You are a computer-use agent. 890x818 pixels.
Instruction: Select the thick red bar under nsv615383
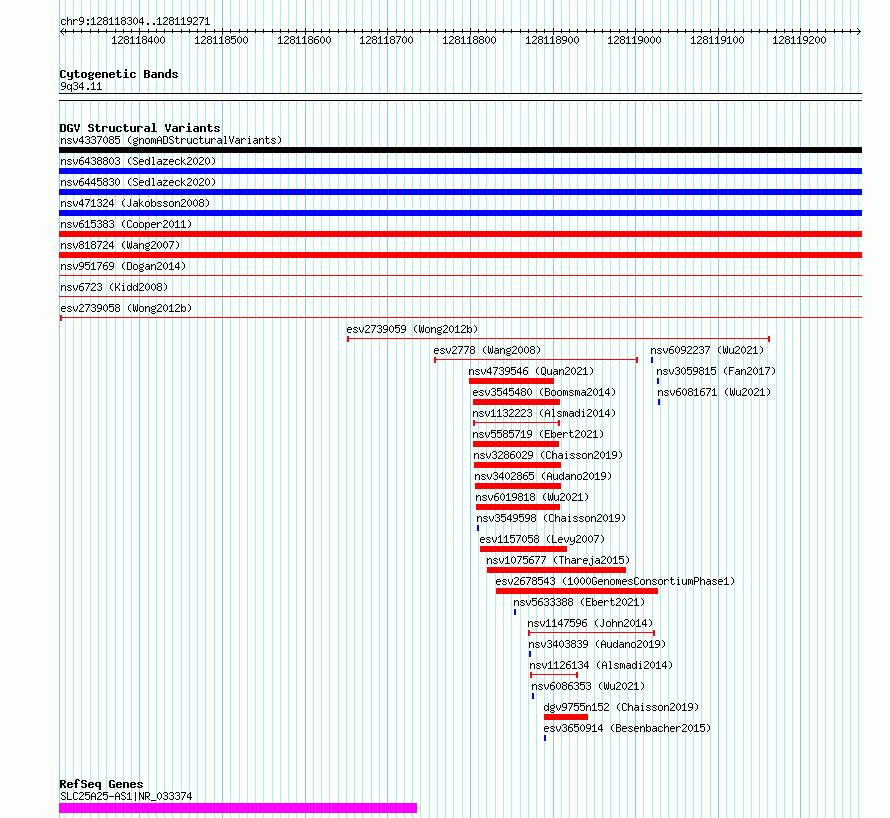point(460,234)
